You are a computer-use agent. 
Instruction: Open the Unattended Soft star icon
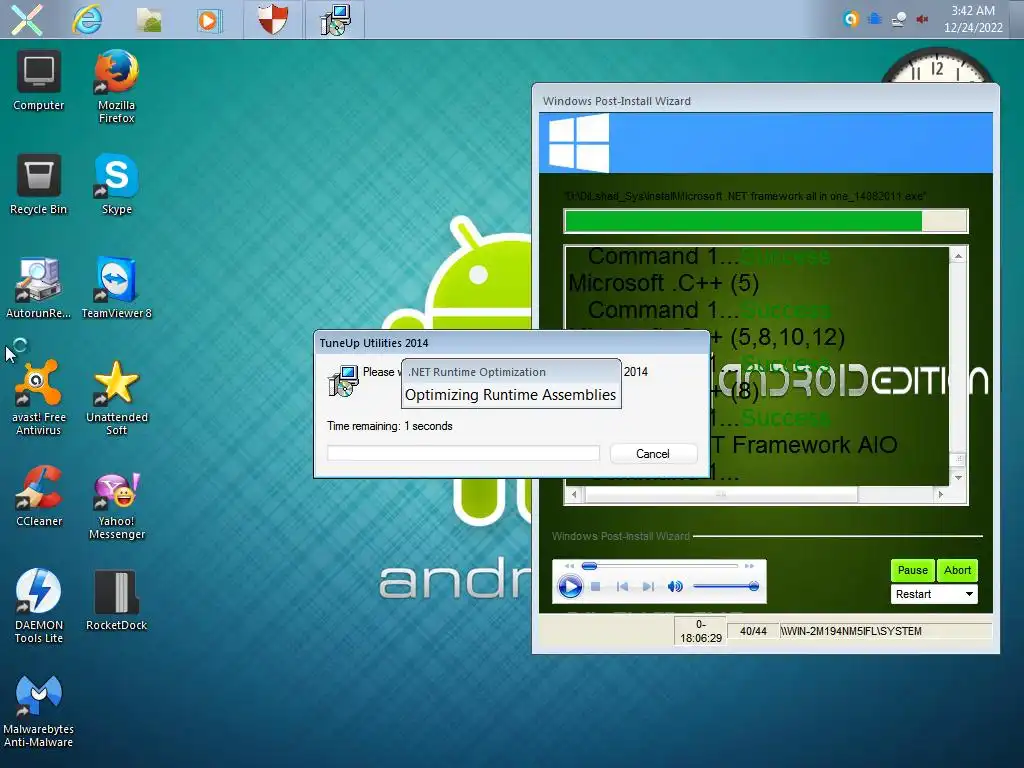coord(116,398)
